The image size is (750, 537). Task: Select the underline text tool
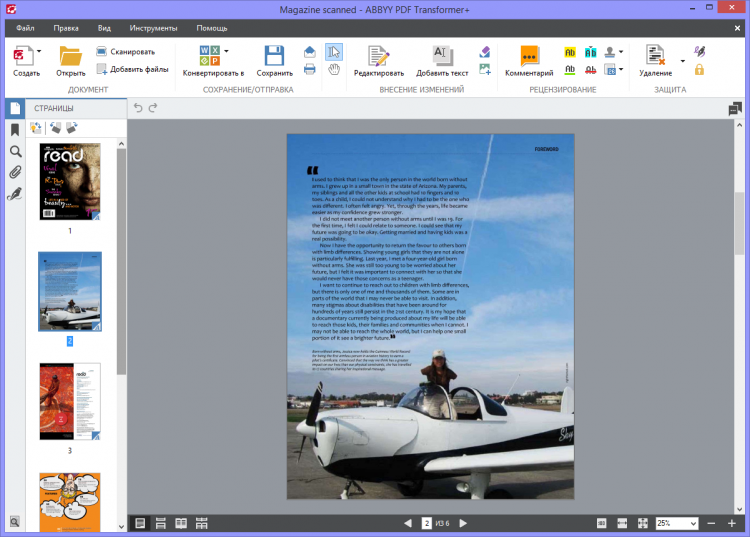point(570,70)
